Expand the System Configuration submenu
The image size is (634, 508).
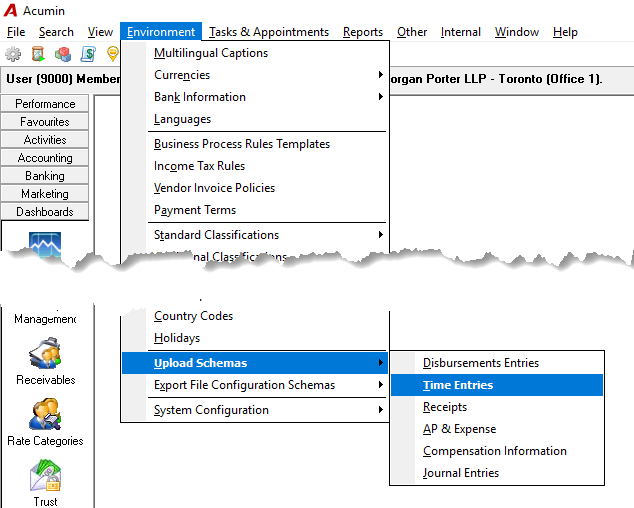(x=255, y=410)
